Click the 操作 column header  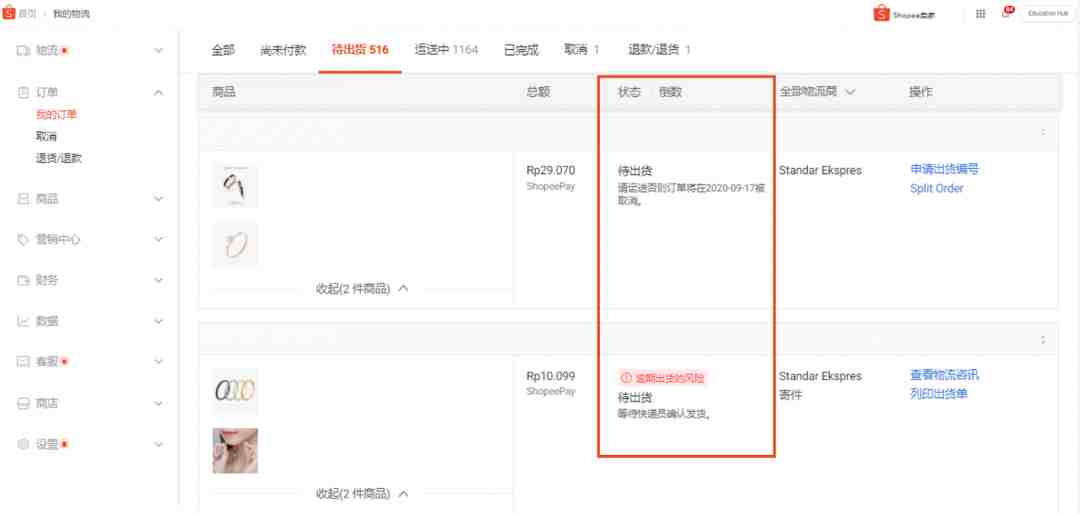(921, 92)
